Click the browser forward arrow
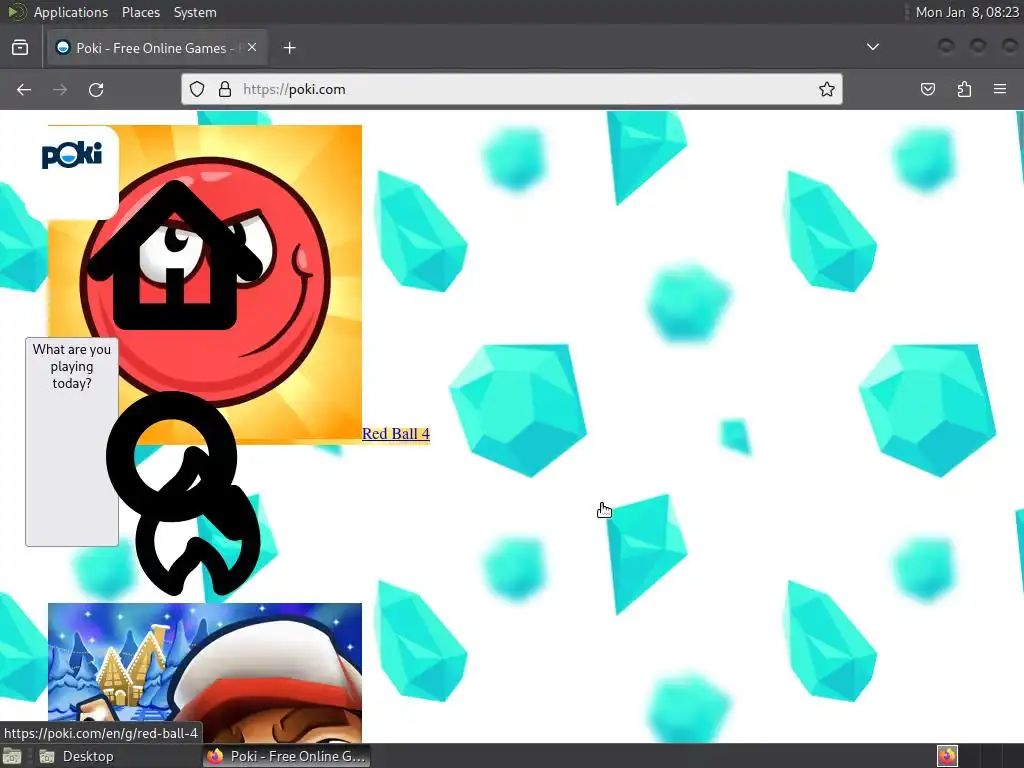The width and height of the screenshot is (1024, 768). click(x=60, y=89)
